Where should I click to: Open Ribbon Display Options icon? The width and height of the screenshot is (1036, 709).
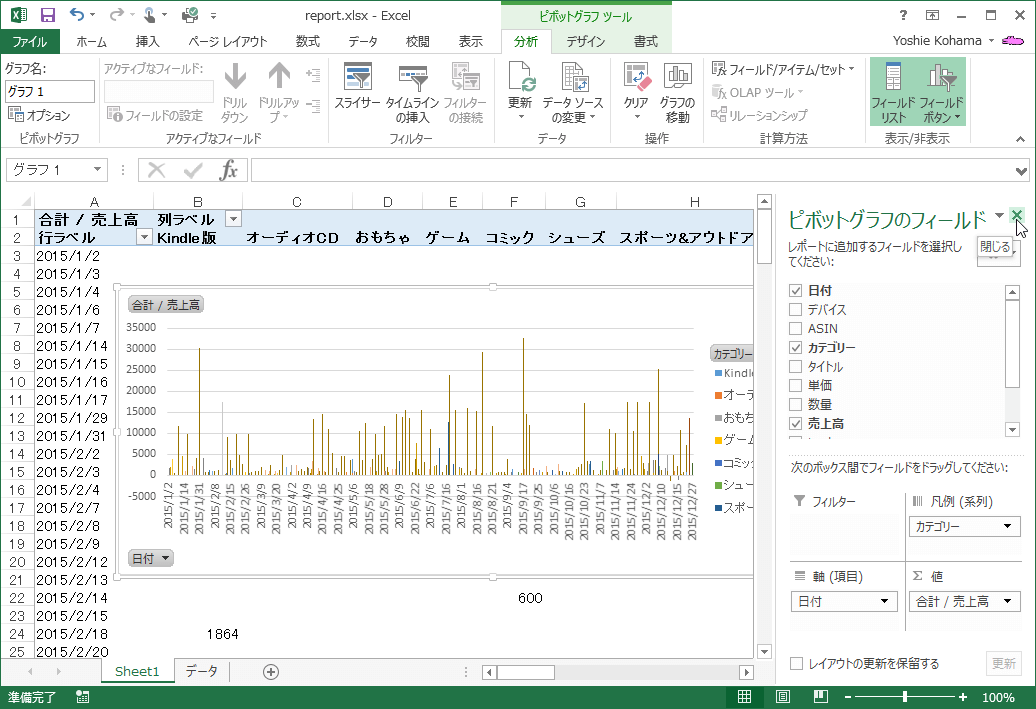[932, 15]
